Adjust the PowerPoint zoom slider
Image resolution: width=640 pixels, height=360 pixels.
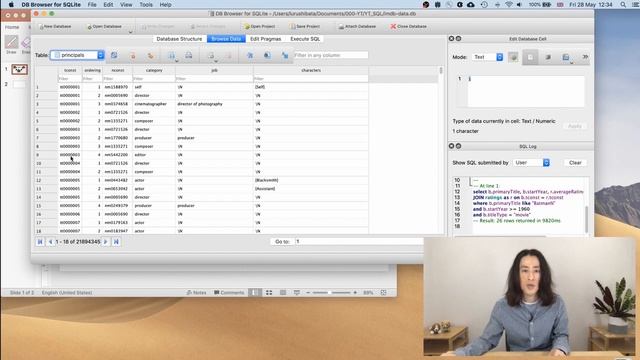pyautogui.click(x=330, y=293)
